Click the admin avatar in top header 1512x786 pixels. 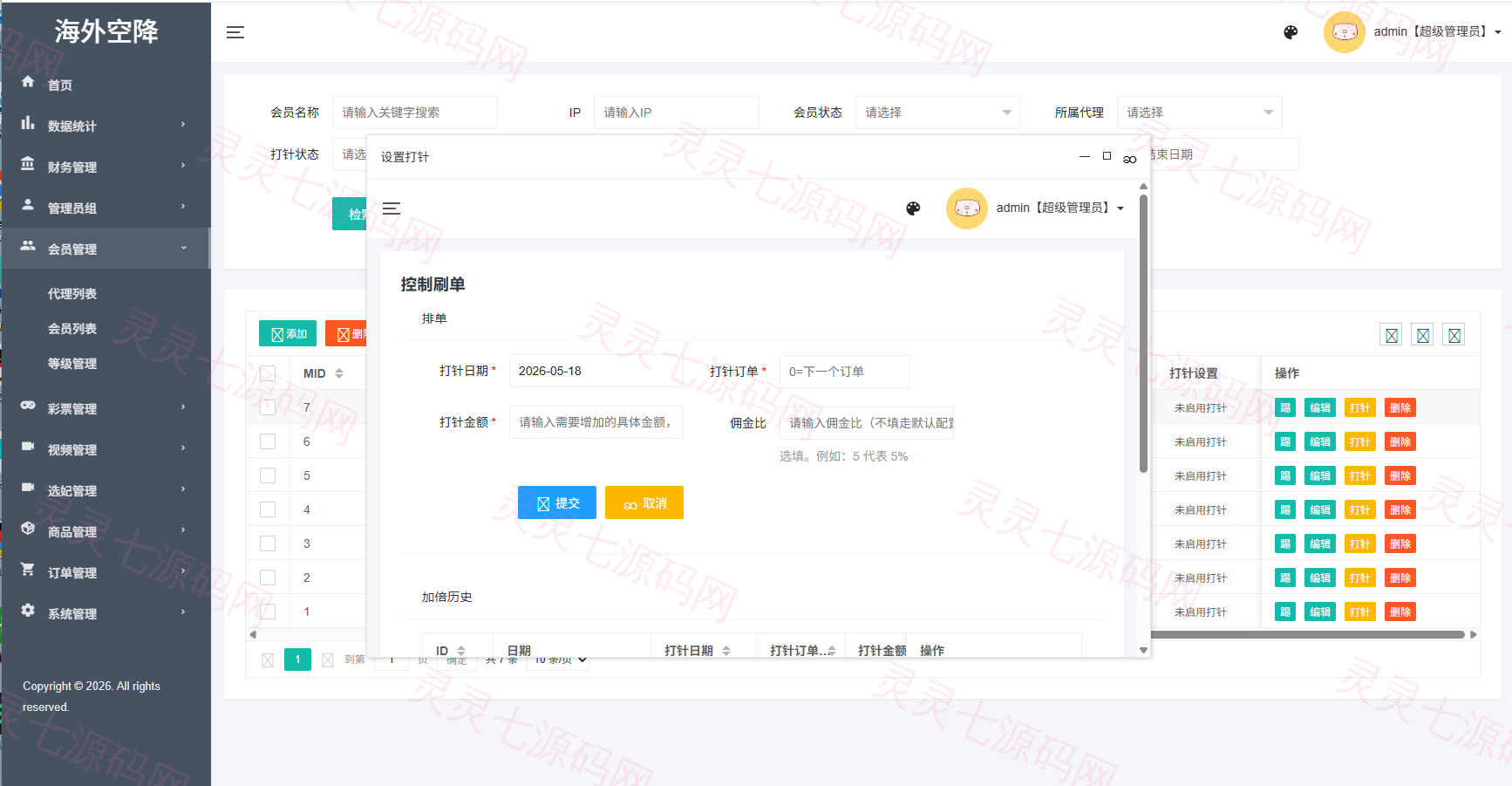1344,32
